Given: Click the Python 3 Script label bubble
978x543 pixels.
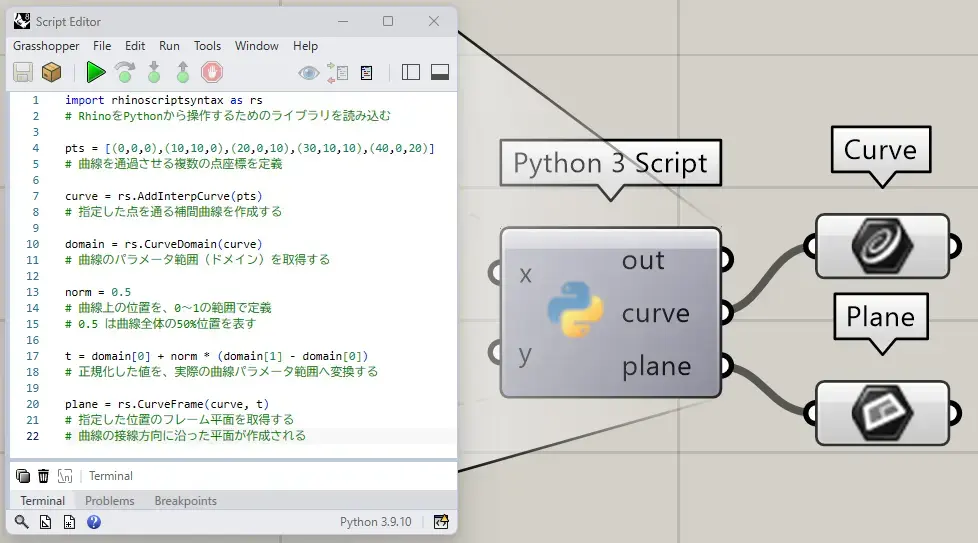Looking at the screenshot, I should click(611, 163).
